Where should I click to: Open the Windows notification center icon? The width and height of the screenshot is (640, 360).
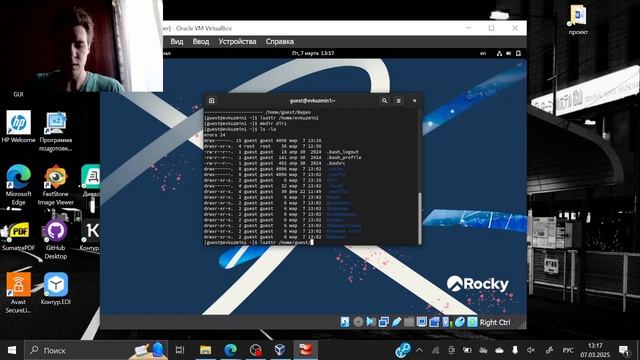click(x=624, y=350)
